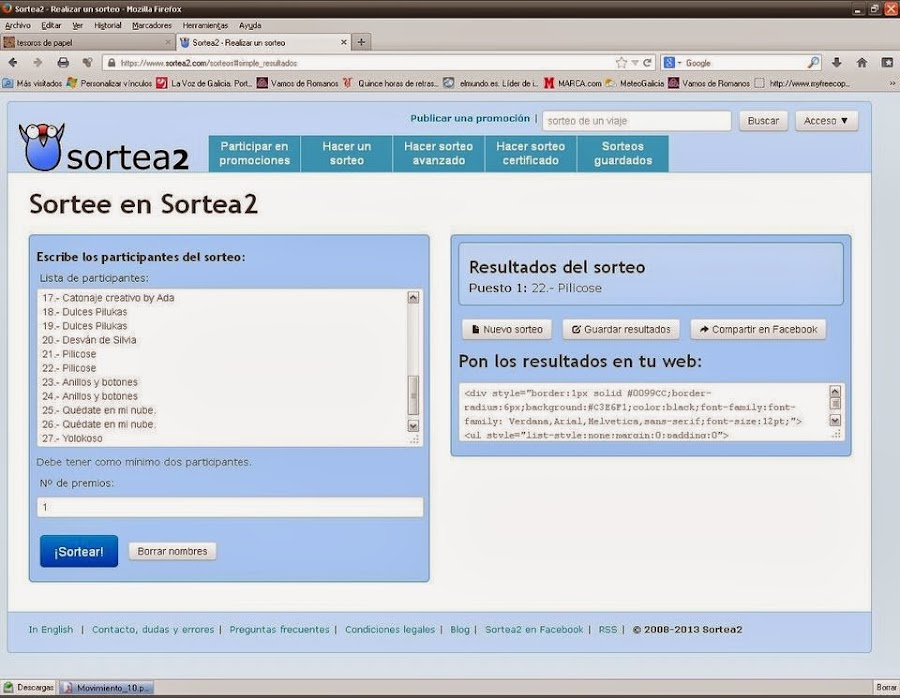This screenshot has width=900, height=698.
Task: Switch to the tesoros de papel tab
Action: (x=87, y=42)
